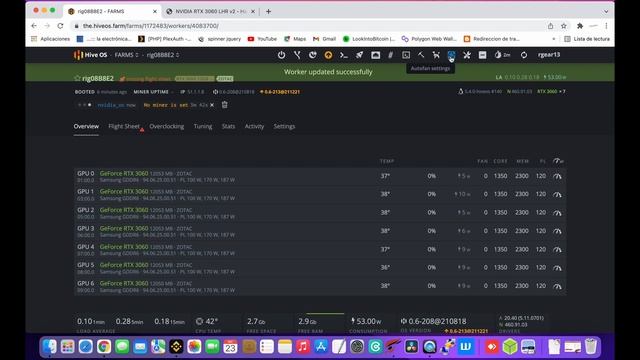Open the worker Settings tab
Screen dimensions: 640x360
(284, 127)
